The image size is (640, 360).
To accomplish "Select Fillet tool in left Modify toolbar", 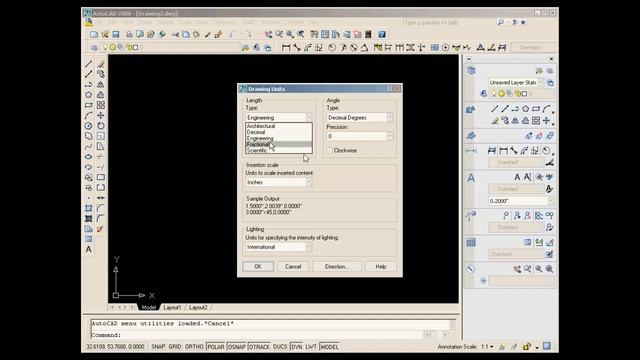I will pos(101,218).
